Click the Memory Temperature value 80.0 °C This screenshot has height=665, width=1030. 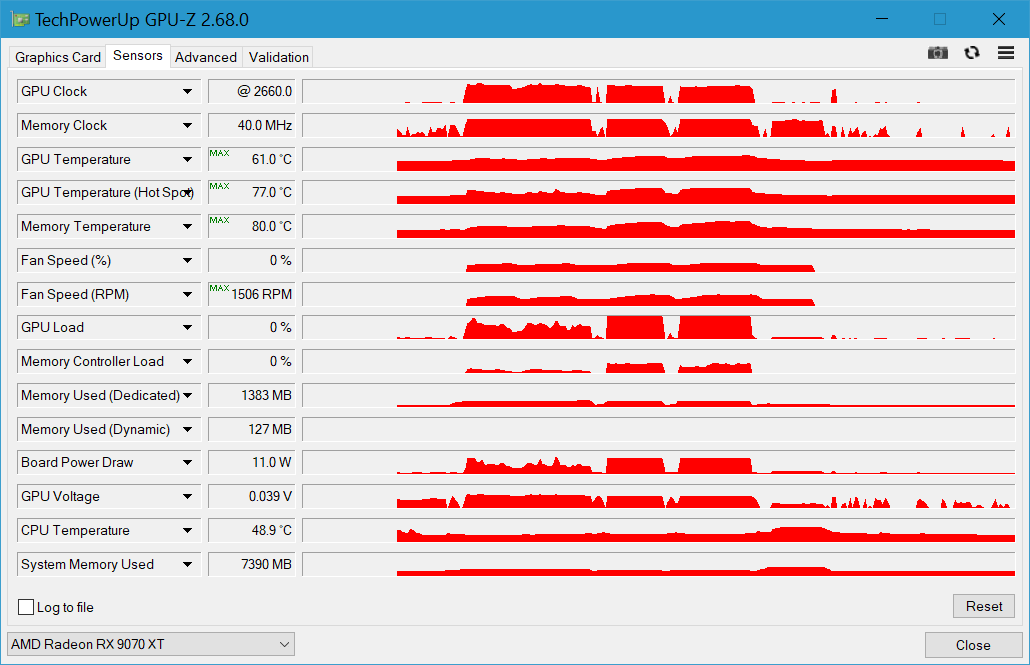click(252, 227)
